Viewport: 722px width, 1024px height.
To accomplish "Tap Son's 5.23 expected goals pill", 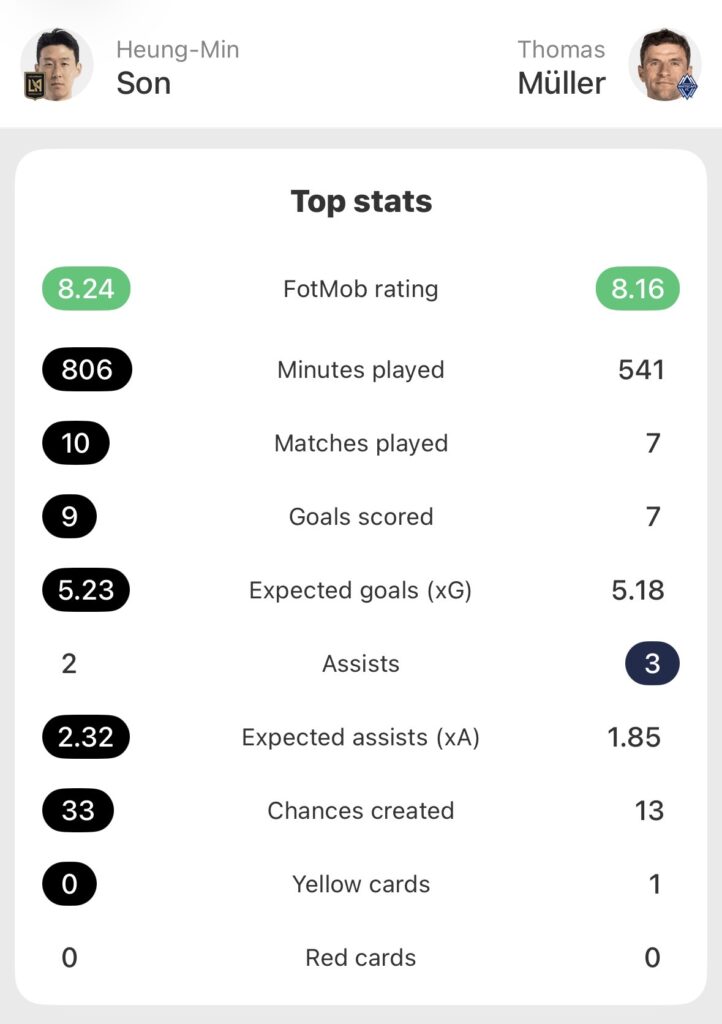I will pos(86,590).
